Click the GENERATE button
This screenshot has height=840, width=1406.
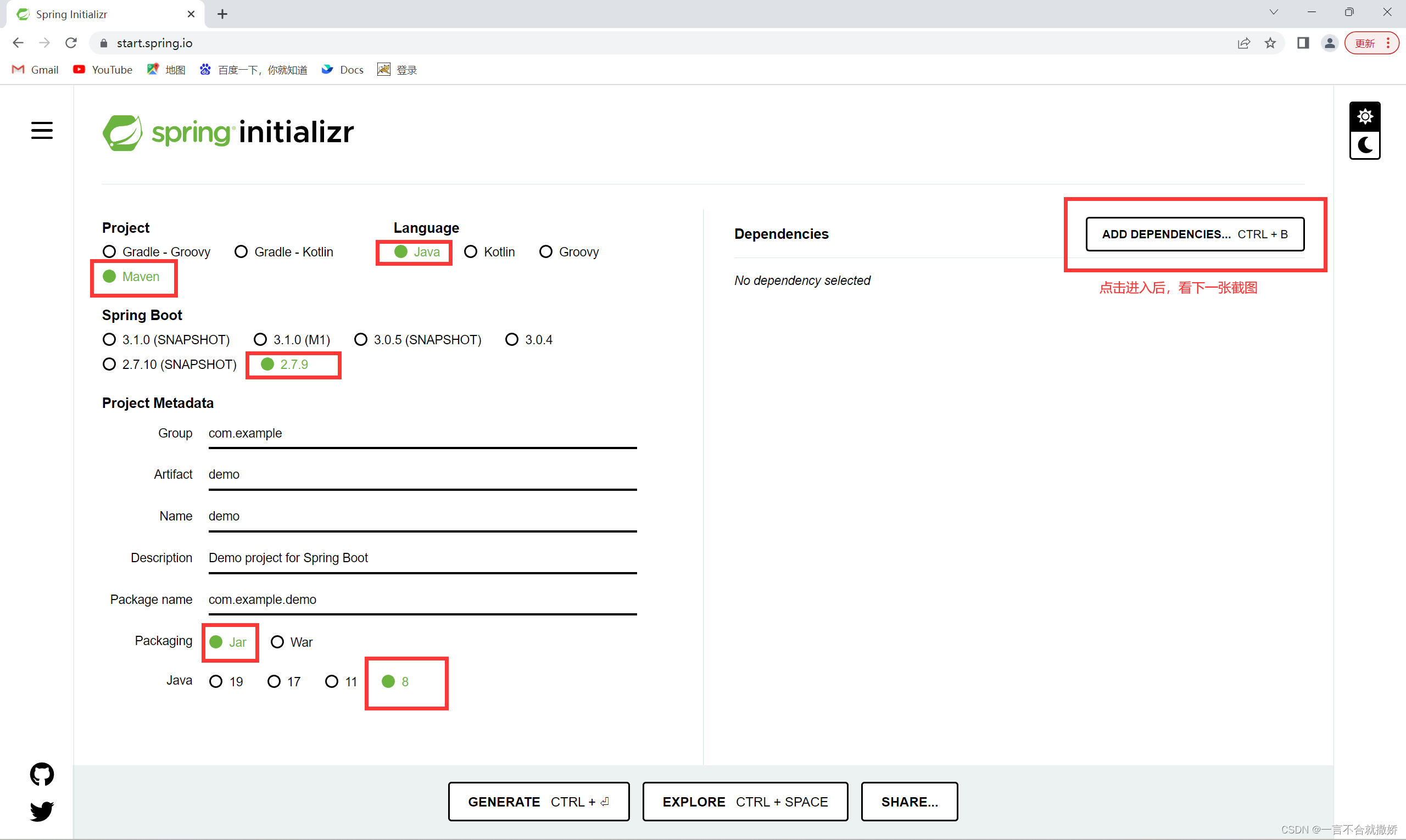(x=538, y=802)
